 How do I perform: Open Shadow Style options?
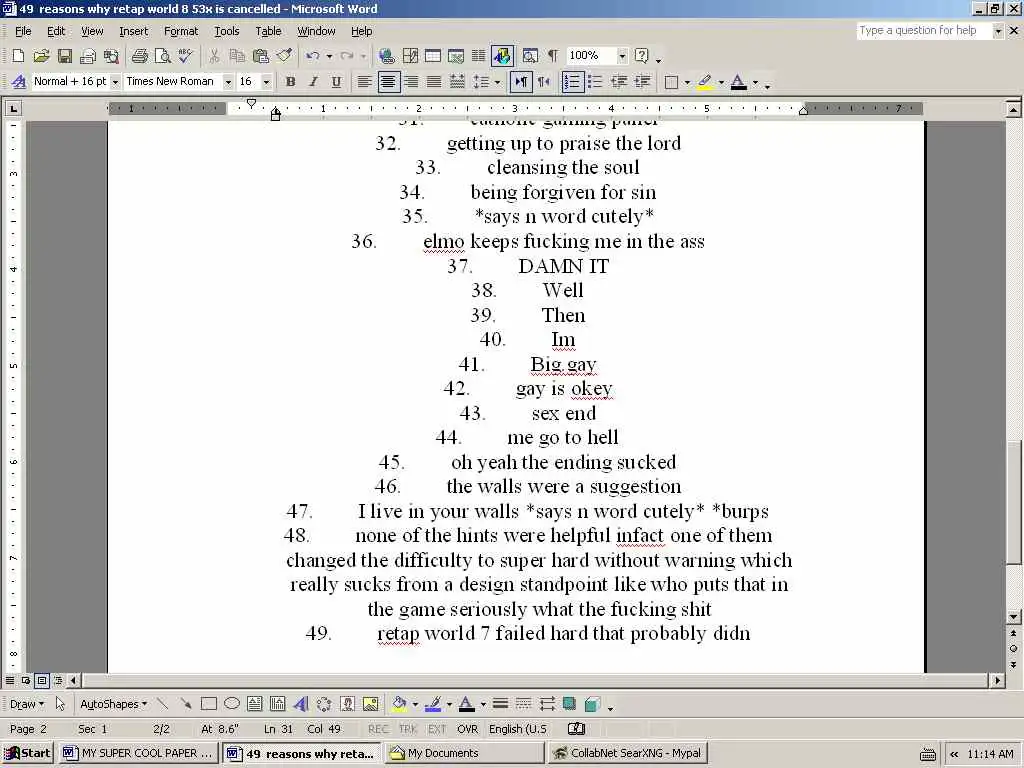point(569,703)
